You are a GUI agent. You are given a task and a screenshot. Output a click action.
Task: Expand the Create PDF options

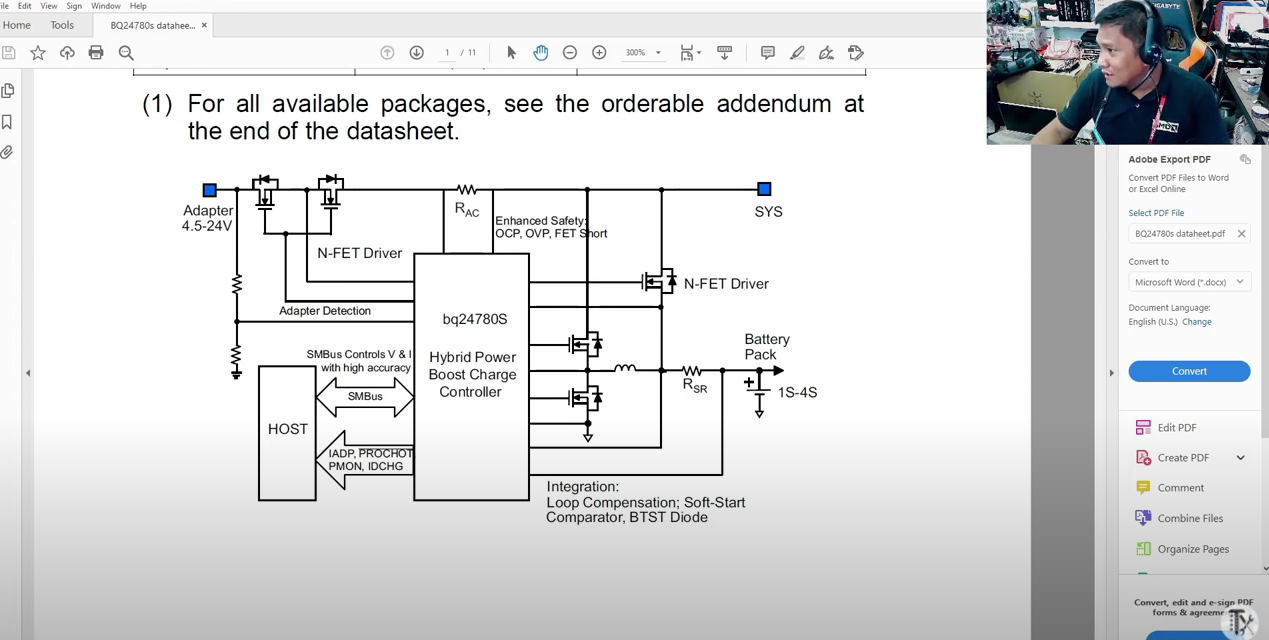pos(1241,458)
